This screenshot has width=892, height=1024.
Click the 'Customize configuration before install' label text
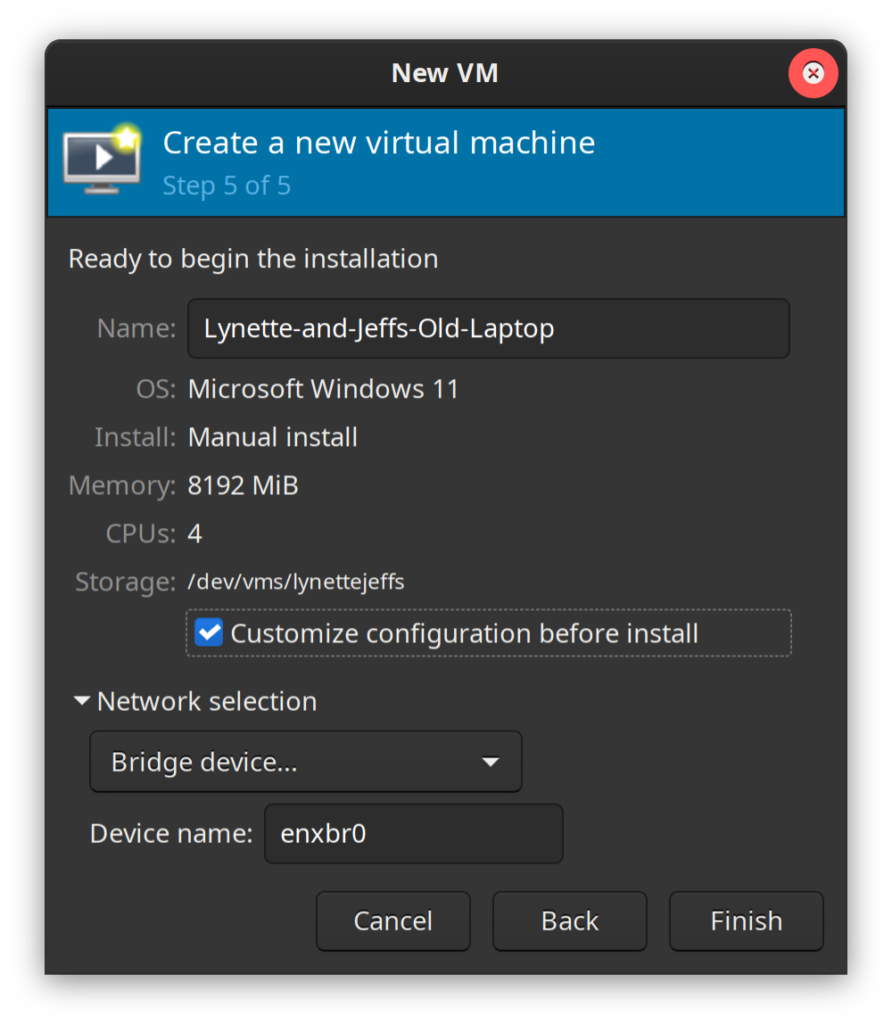point(464,634)
